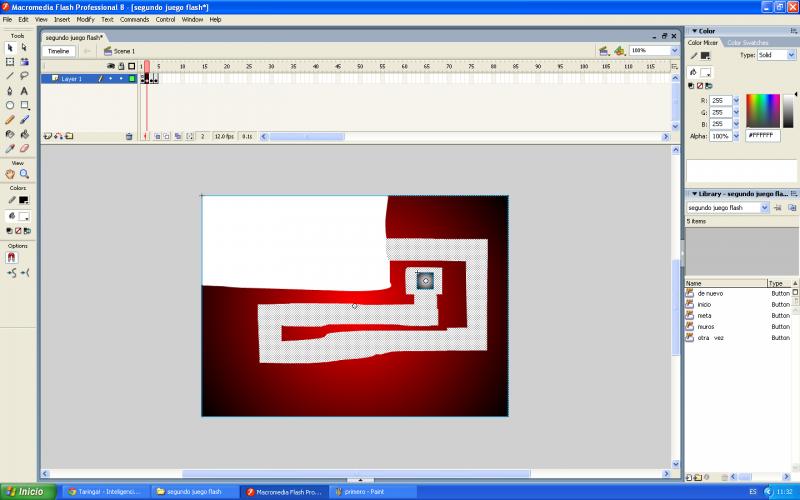Click the Scene 1 label
The width and height of the screenshot is (800, 500).
click(x=124, y=51)
